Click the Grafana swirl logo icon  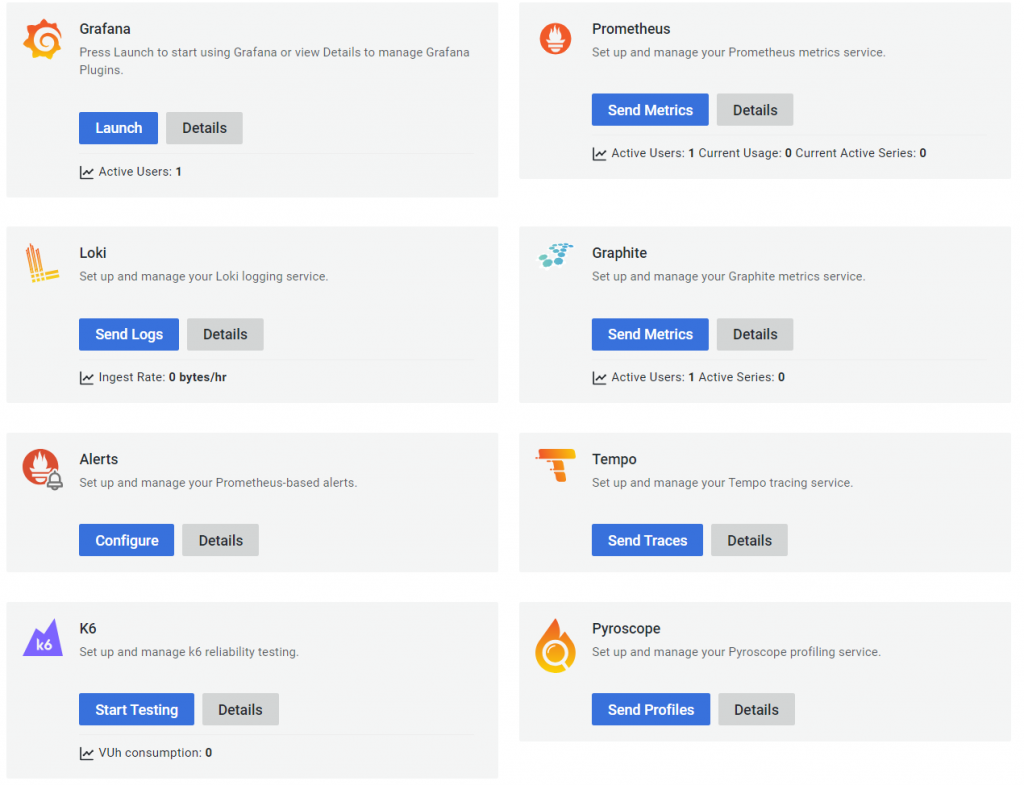43,39
